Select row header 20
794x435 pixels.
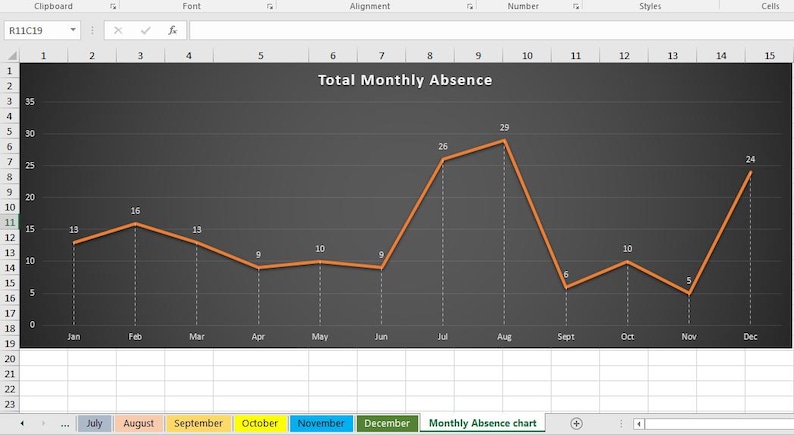coord(10,359)
